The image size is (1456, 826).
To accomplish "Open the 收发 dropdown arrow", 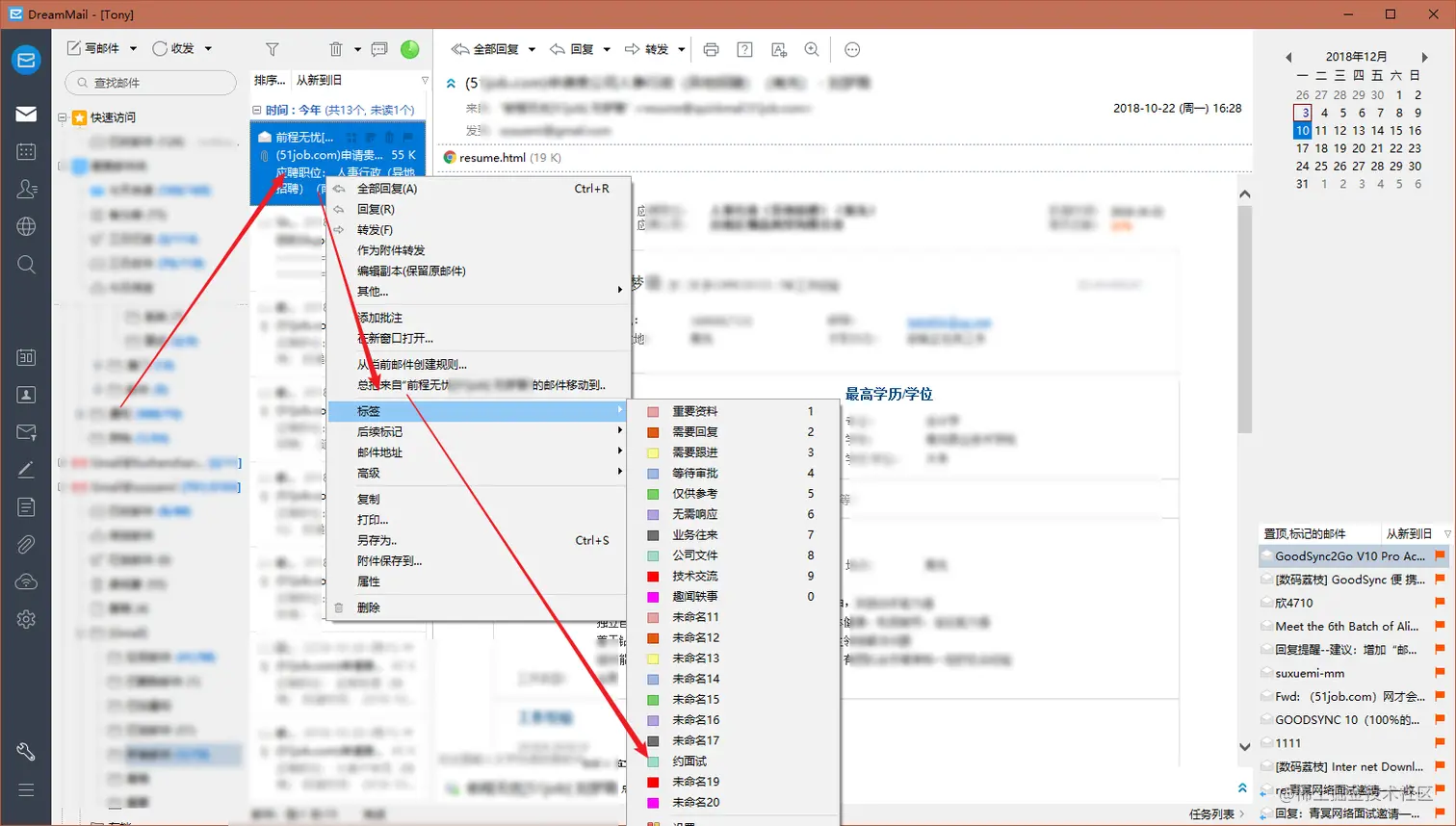I will point(208,49).
